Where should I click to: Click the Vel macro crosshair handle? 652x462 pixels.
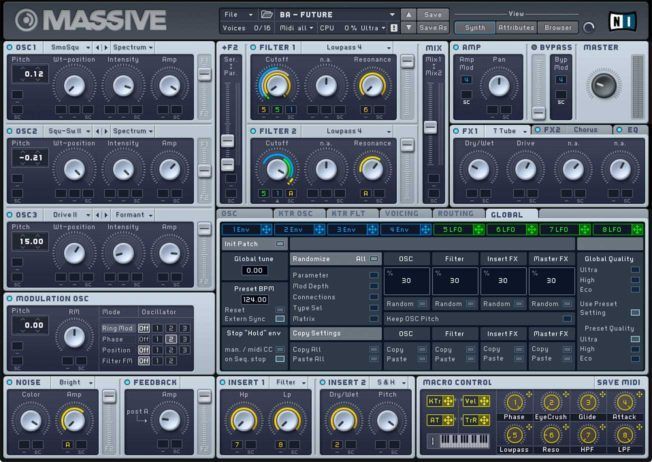tap(484, 401)
